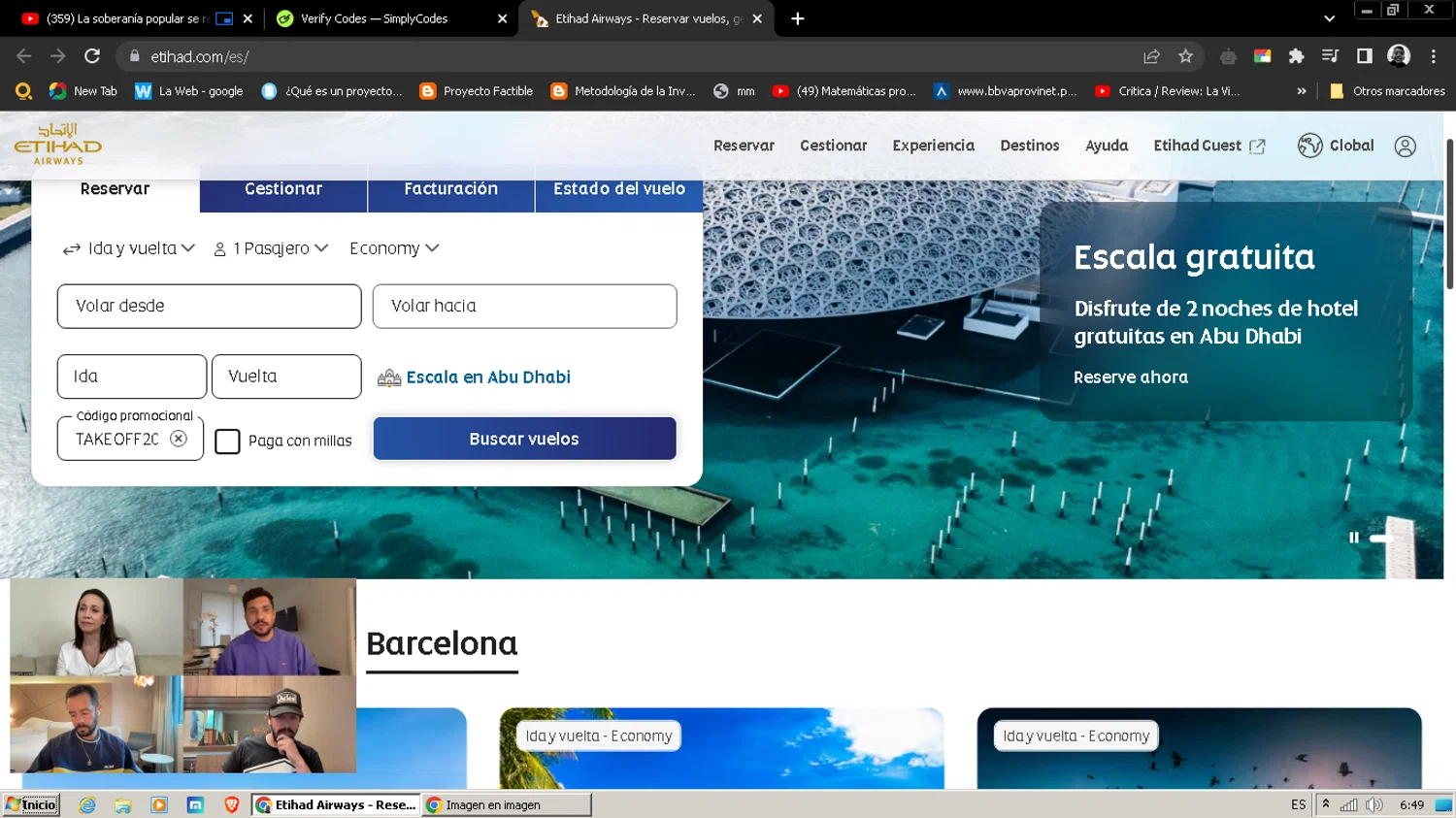Switch to Imagen en imagen taskbar window
Image resolution: width=1456 pixels, height=818 pixels.
tap(507, 804)
